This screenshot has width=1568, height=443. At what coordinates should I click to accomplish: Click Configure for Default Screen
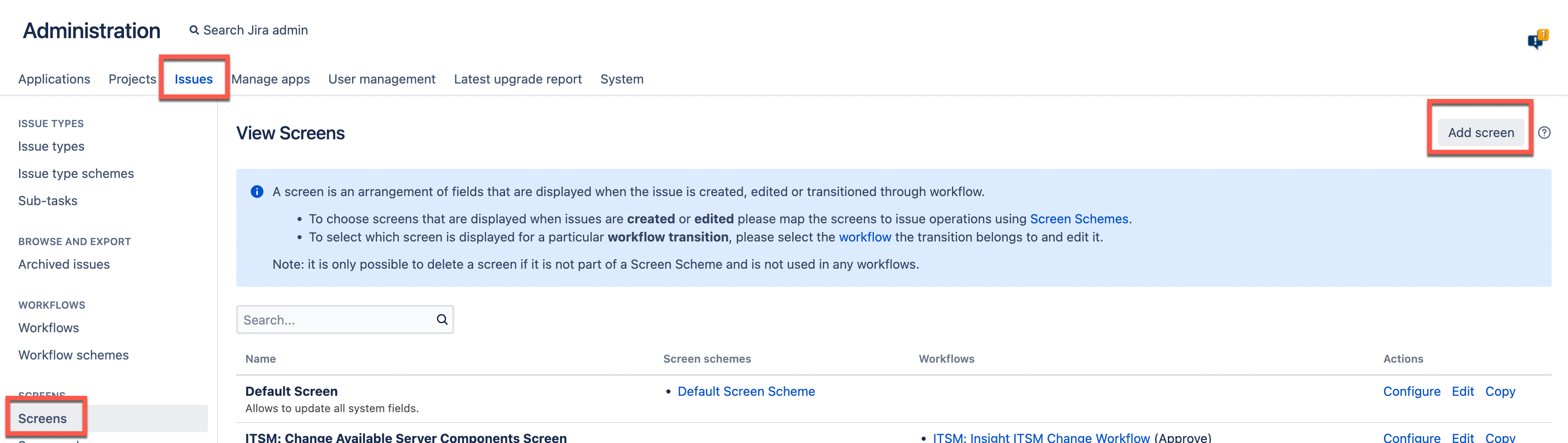[x=1412, y=391]
